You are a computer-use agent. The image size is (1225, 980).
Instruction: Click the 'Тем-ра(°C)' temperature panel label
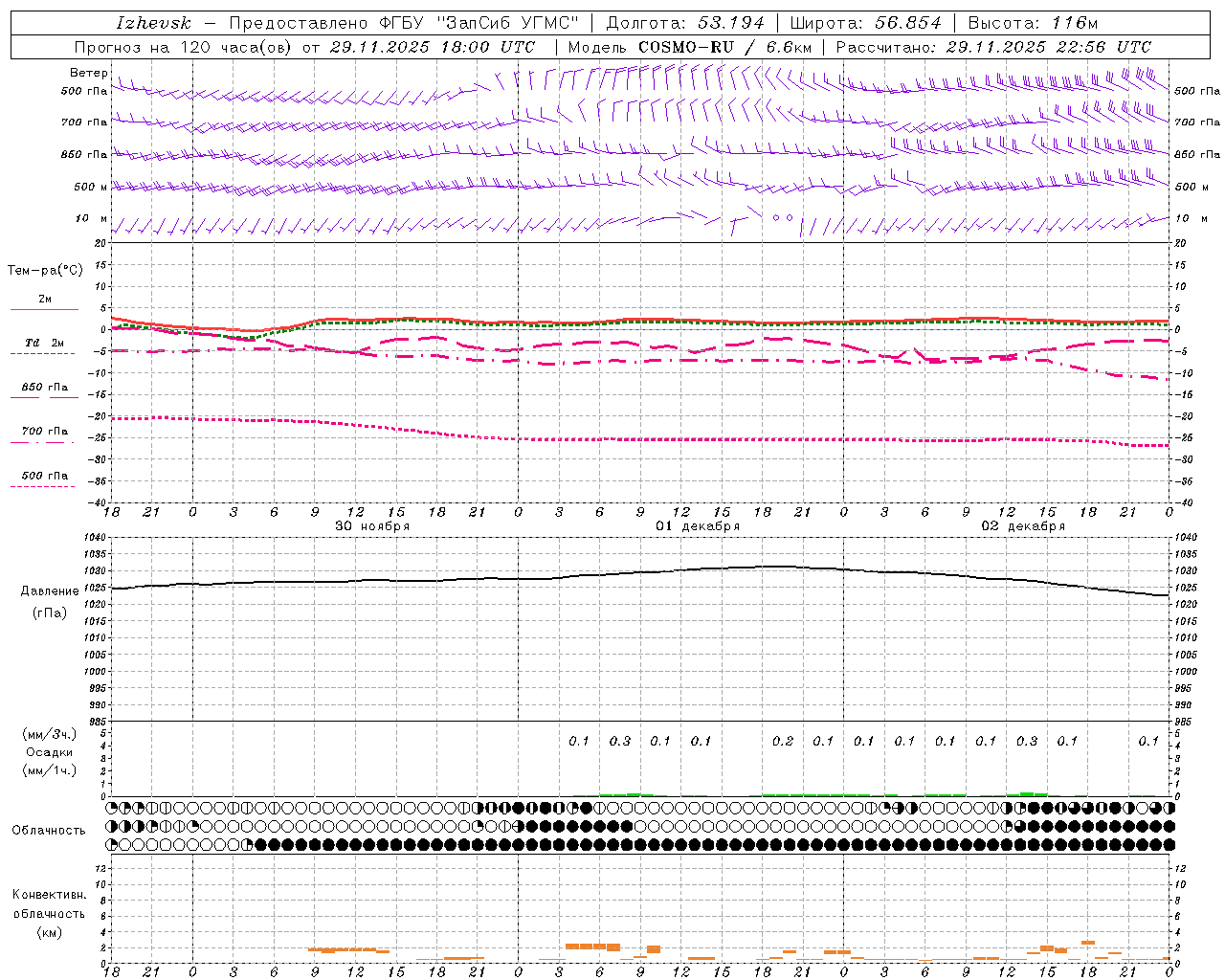click(45, 271)
